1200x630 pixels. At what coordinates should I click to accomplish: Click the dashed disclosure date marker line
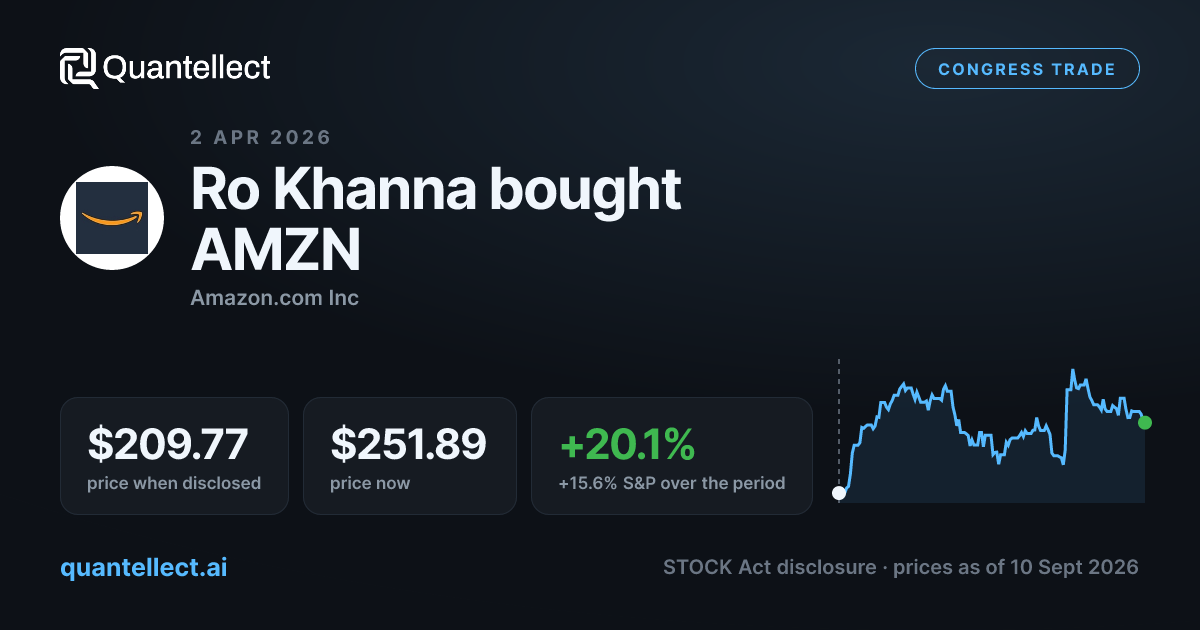click(839, 420)
